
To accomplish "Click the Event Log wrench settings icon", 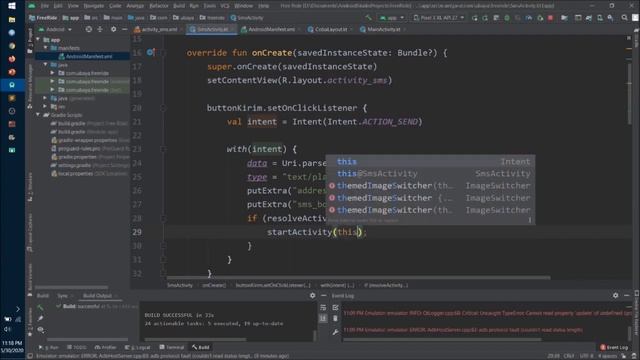I will pos(335,333).
